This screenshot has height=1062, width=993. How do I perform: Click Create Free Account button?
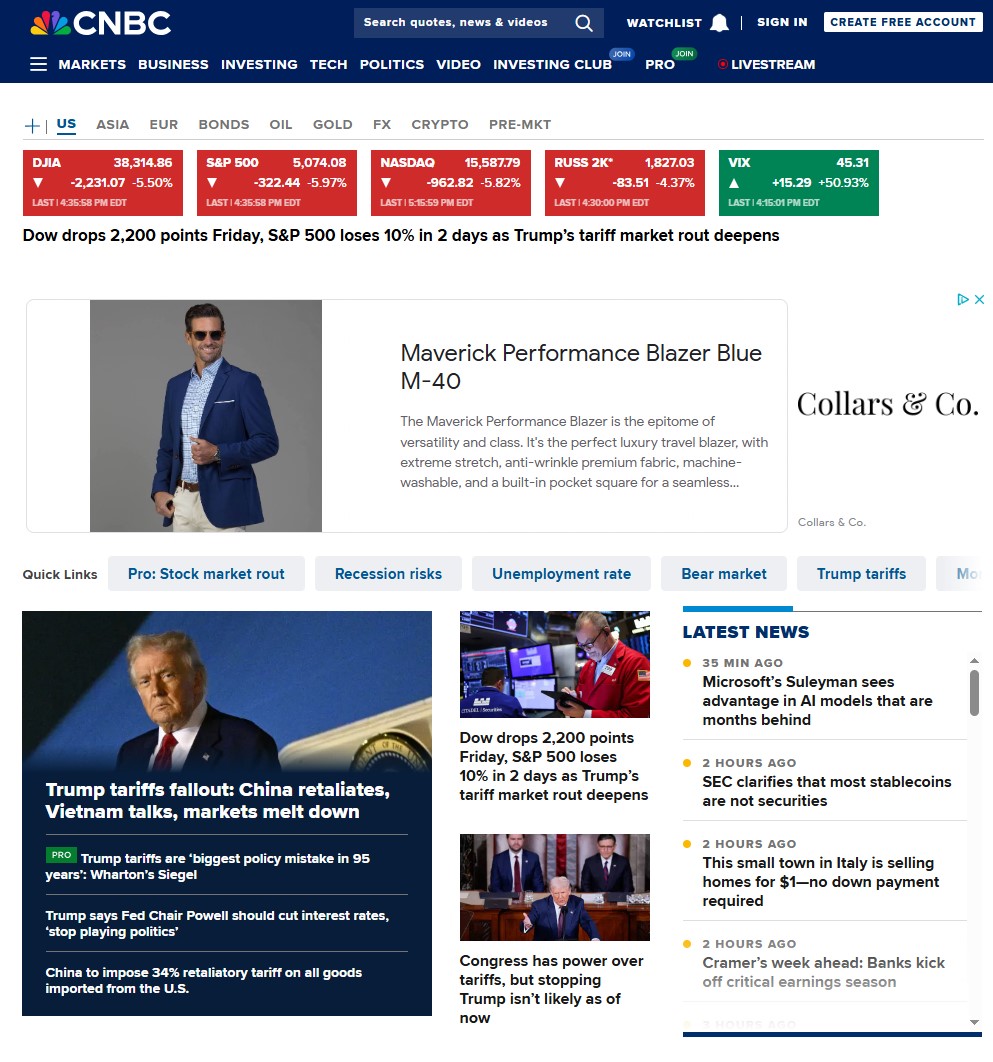tap(903, 22)
